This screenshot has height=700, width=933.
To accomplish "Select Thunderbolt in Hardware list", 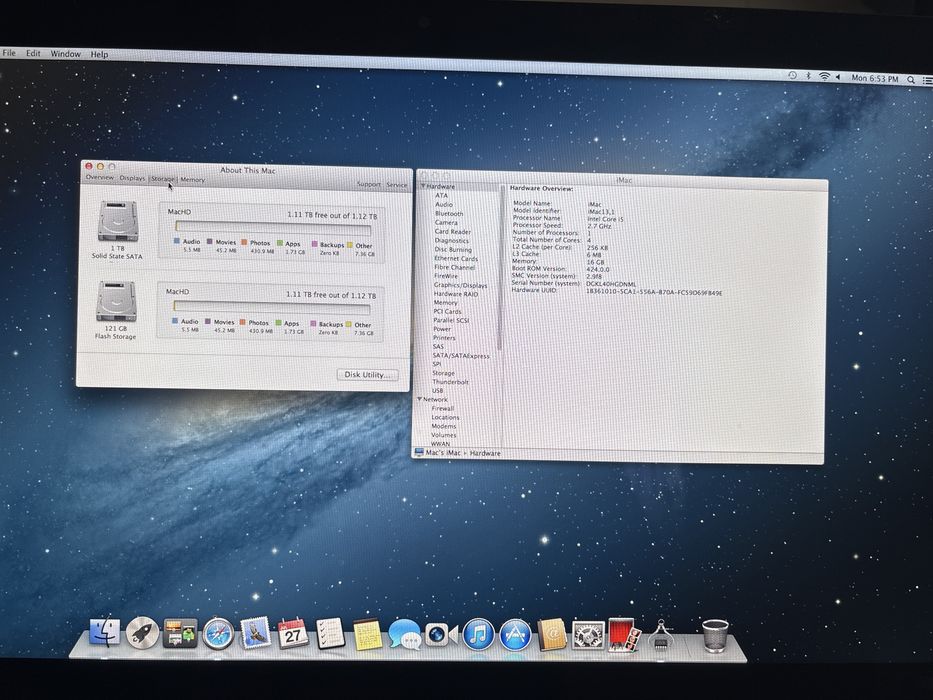I will point(450,382).
